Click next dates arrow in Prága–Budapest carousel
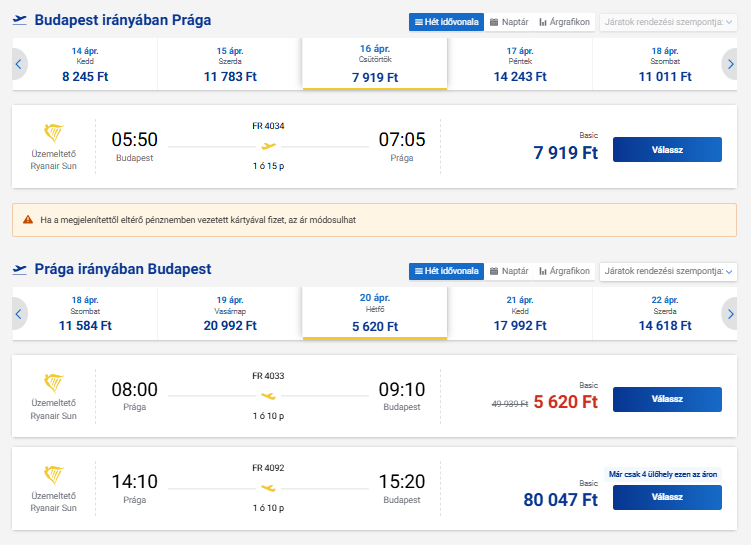Screen dimensions: 751x545 pyautogui.click(x=731, y=313)
